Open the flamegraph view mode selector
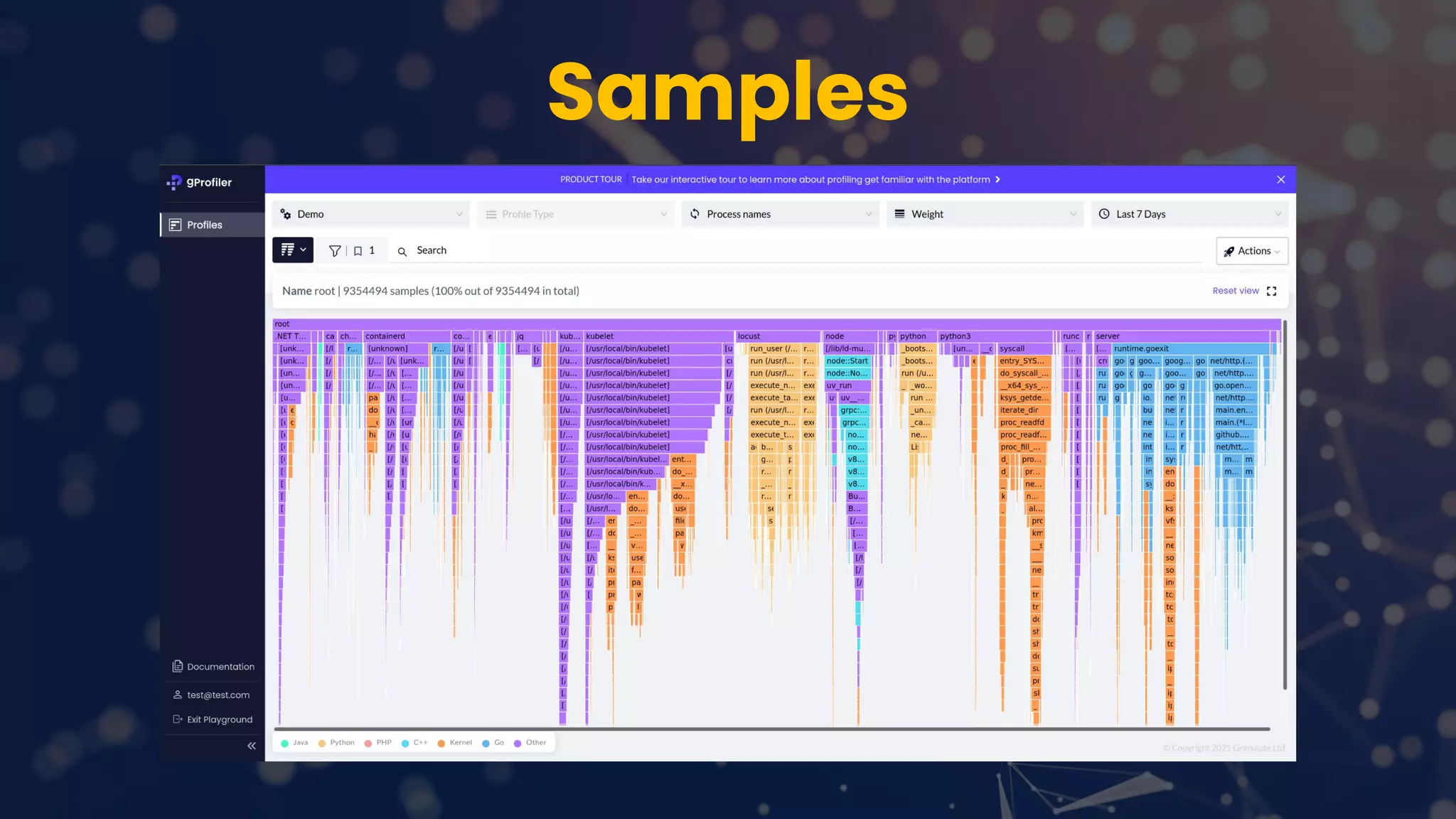1456x819 pixels. 293,250
